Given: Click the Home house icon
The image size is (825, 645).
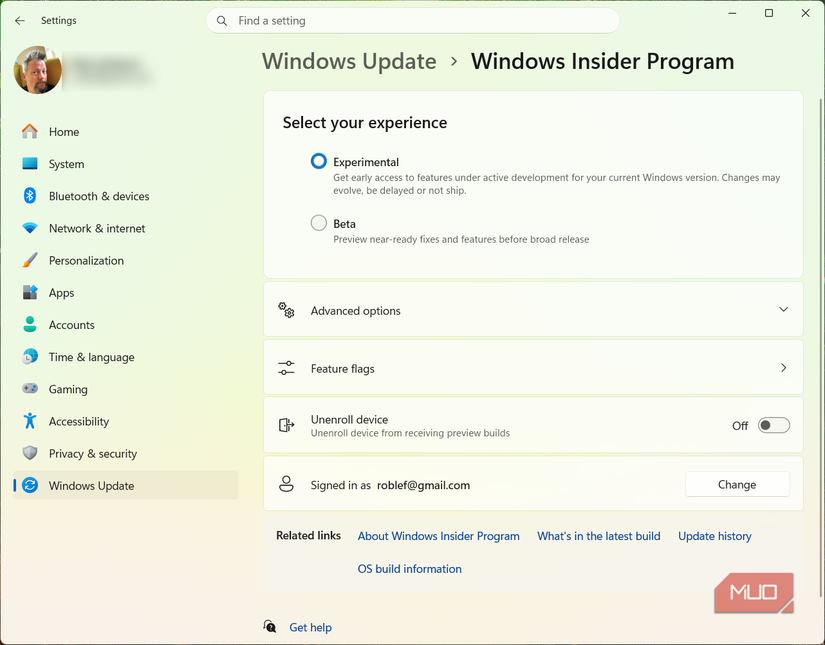Looking at the screenshot, I should (x=30, y=132).
